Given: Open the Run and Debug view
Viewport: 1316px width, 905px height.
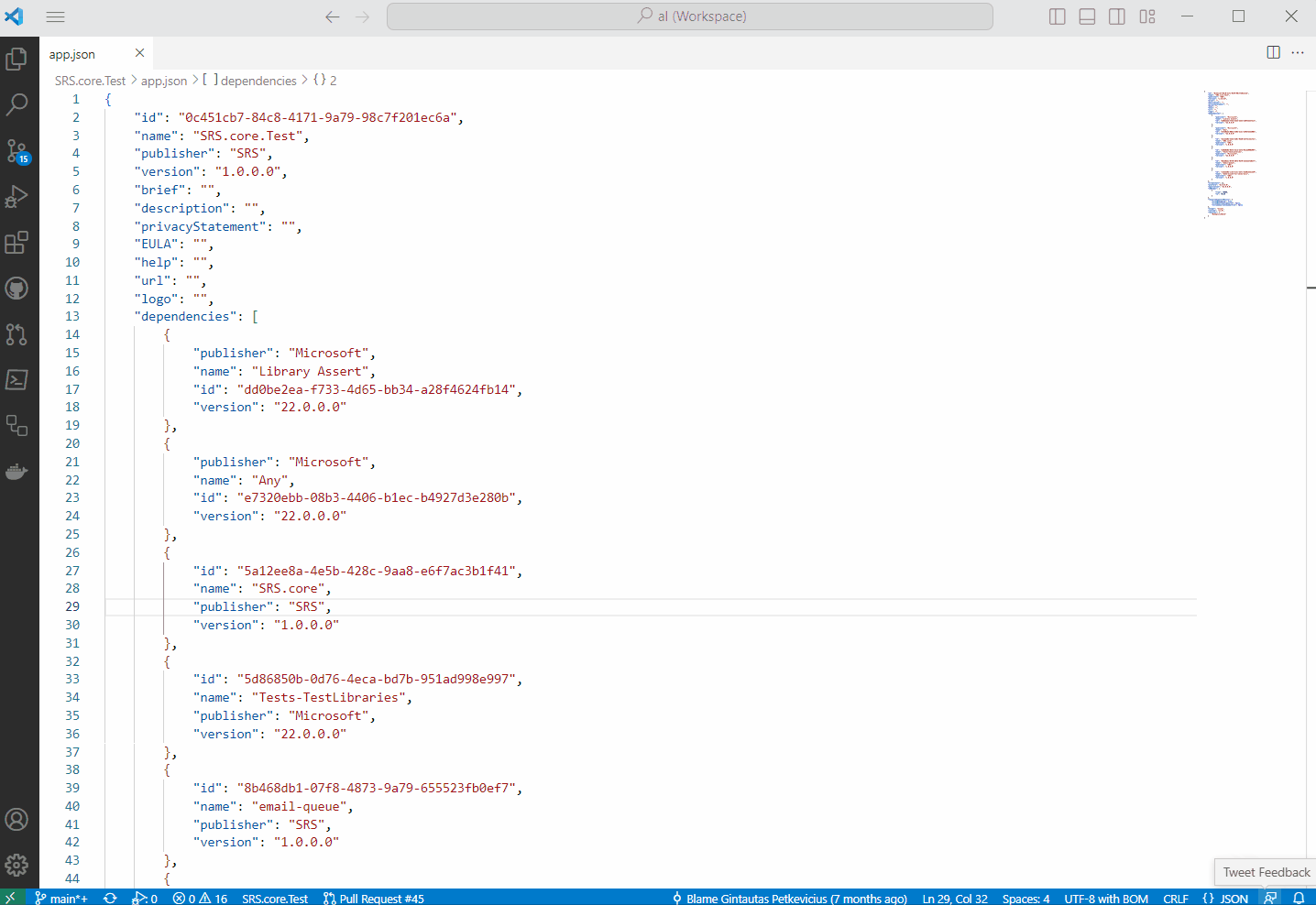Looking at the screenshot, I should (x=16, y=196).
